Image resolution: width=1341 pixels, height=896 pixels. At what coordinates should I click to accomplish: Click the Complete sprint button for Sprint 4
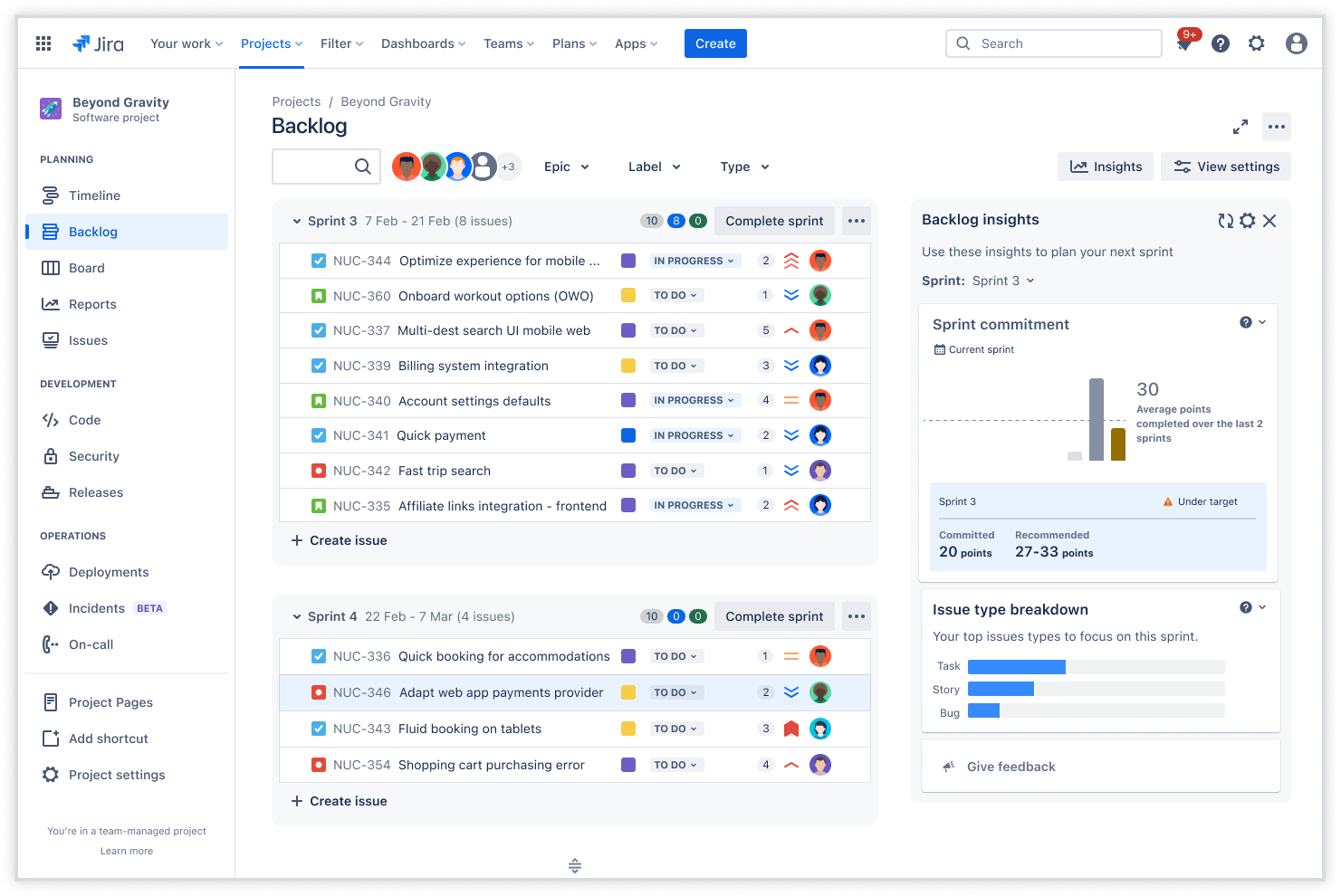[x=774, y=616]
